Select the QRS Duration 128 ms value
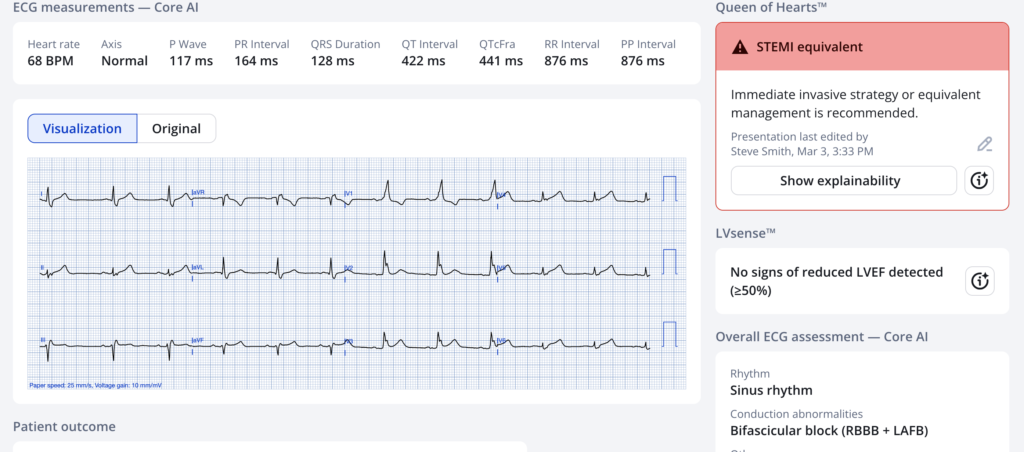This screenshot has width=1024, height=452. [331, 61]
